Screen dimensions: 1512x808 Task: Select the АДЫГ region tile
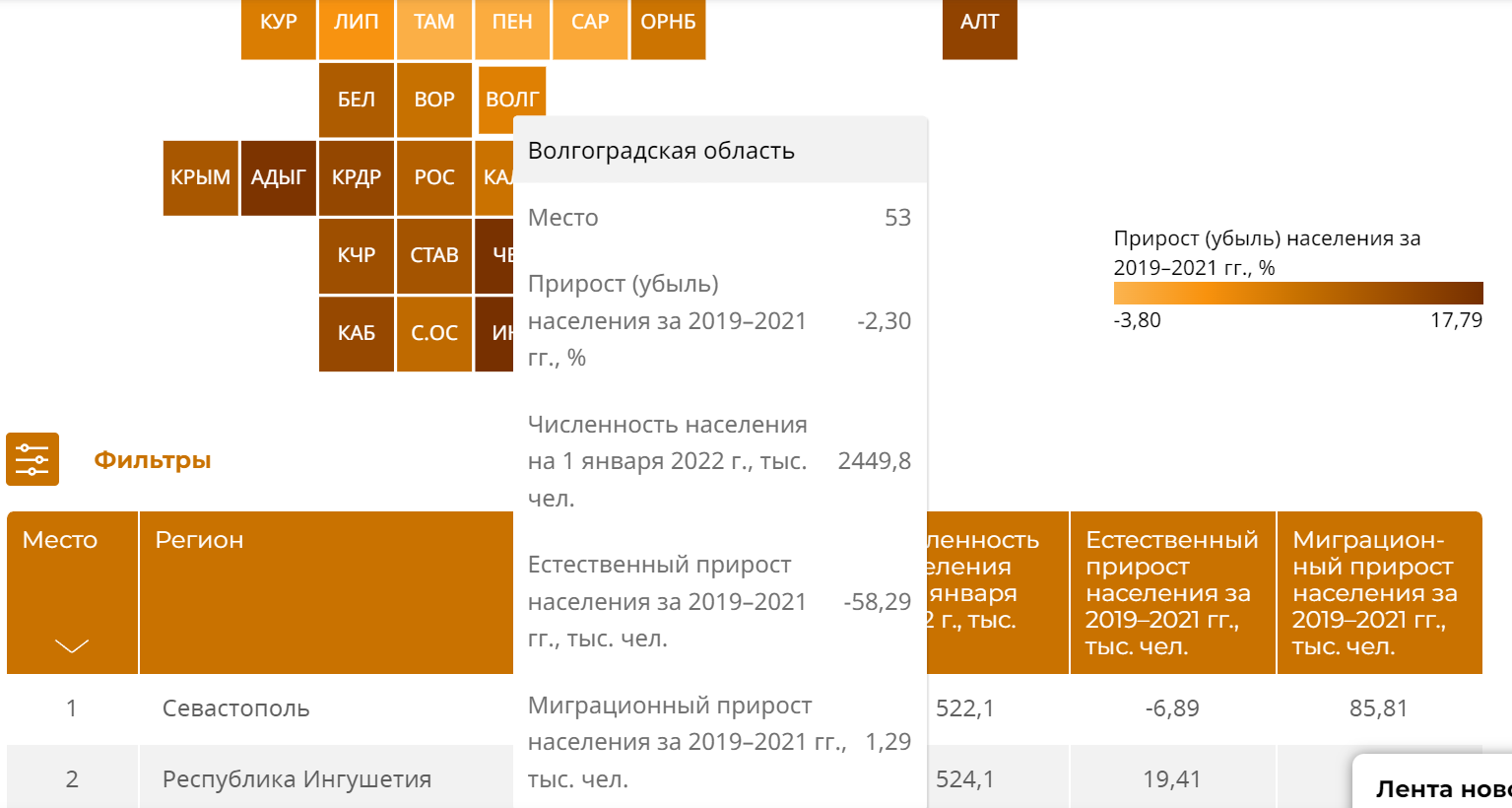point(279,177)
